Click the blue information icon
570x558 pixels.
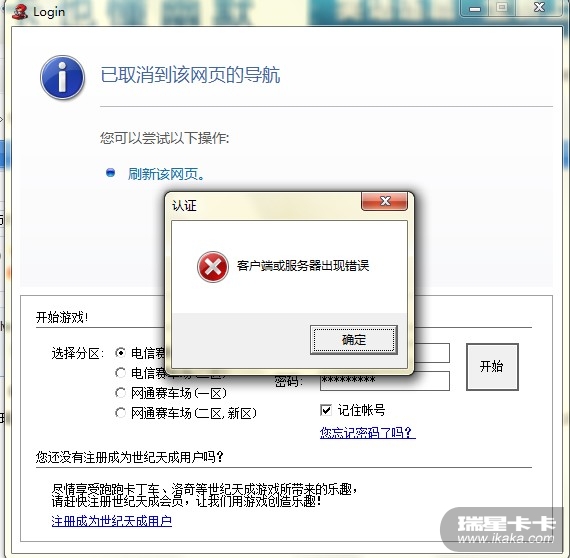point(63,77)
